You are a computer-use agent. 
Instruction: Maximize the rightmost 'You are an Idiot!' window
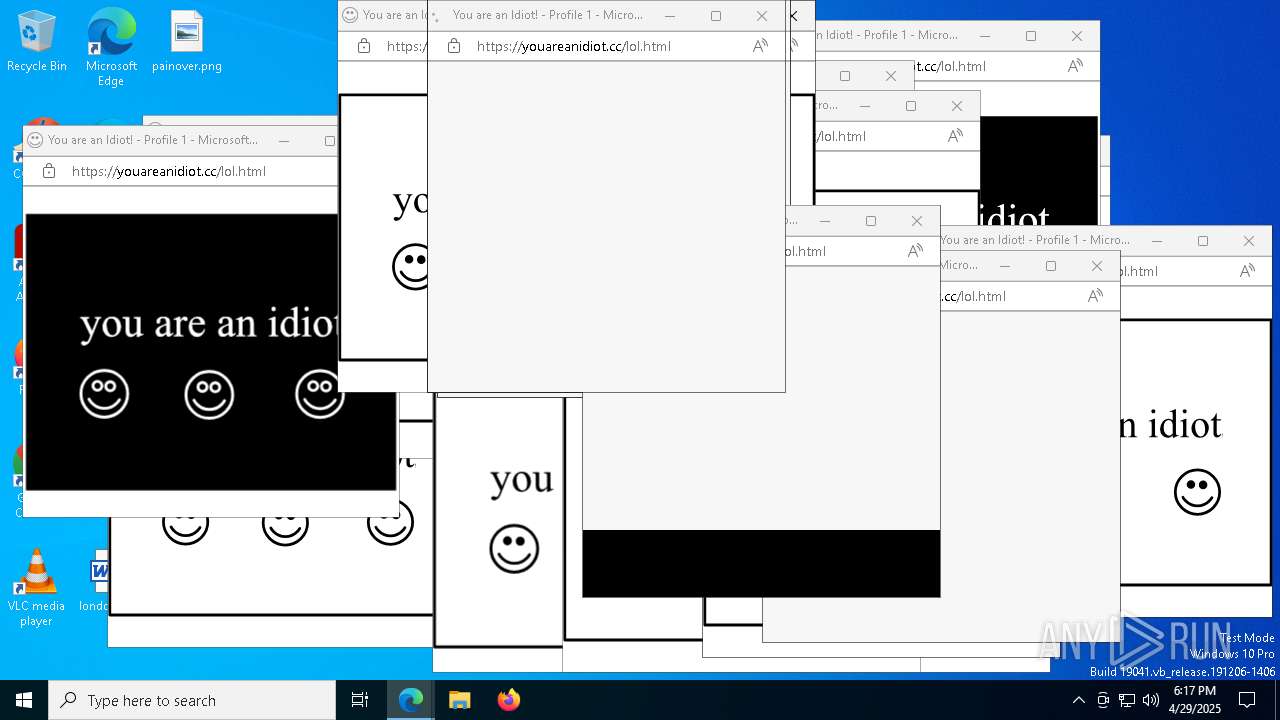[x=1203, y=240]
